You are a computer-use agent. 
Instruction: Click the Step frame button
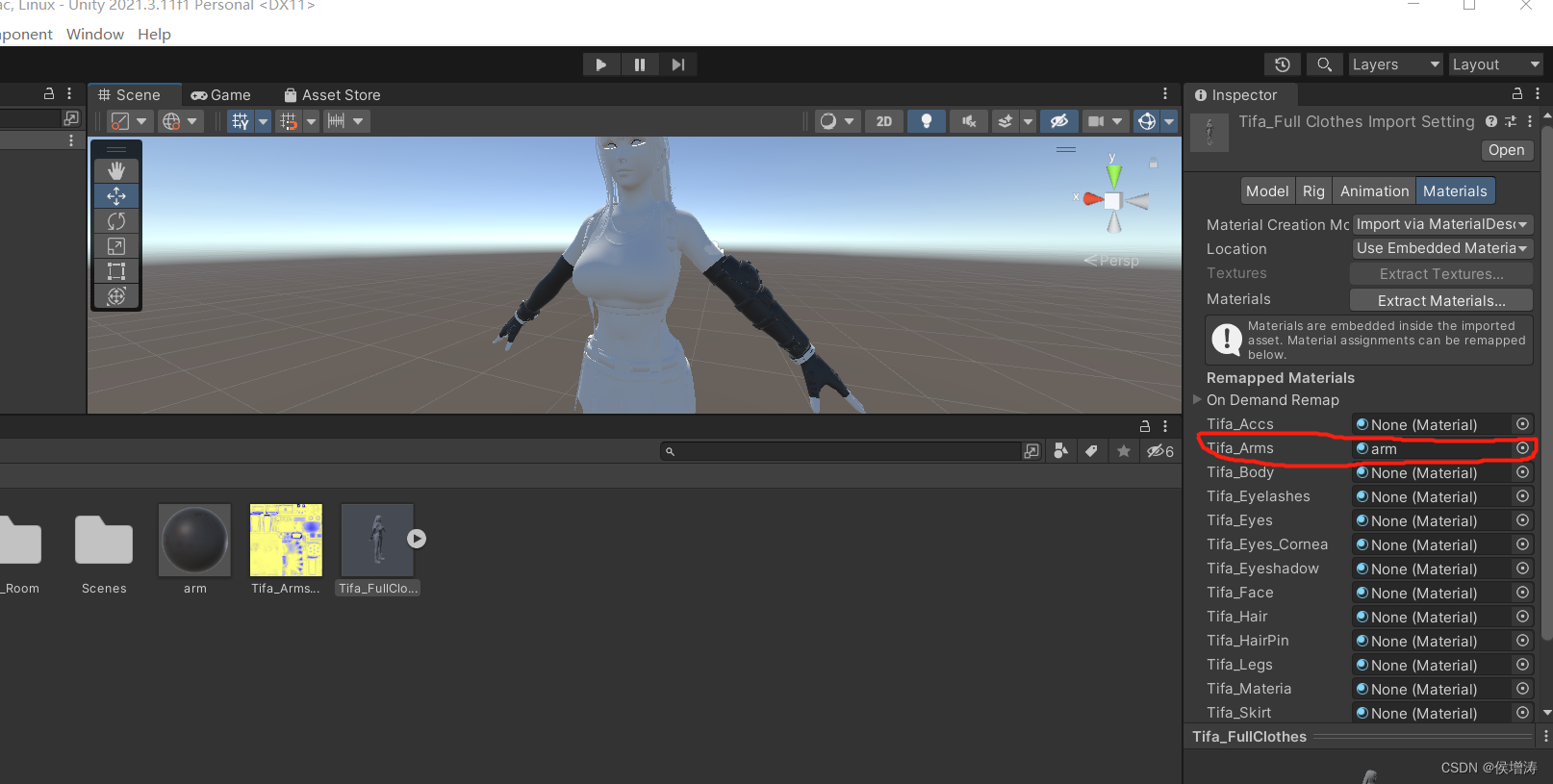click(678, 64)
